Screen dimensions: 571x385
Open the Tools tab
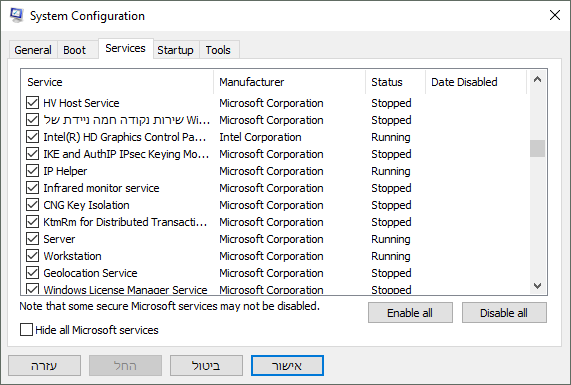(x=218, y=50)
